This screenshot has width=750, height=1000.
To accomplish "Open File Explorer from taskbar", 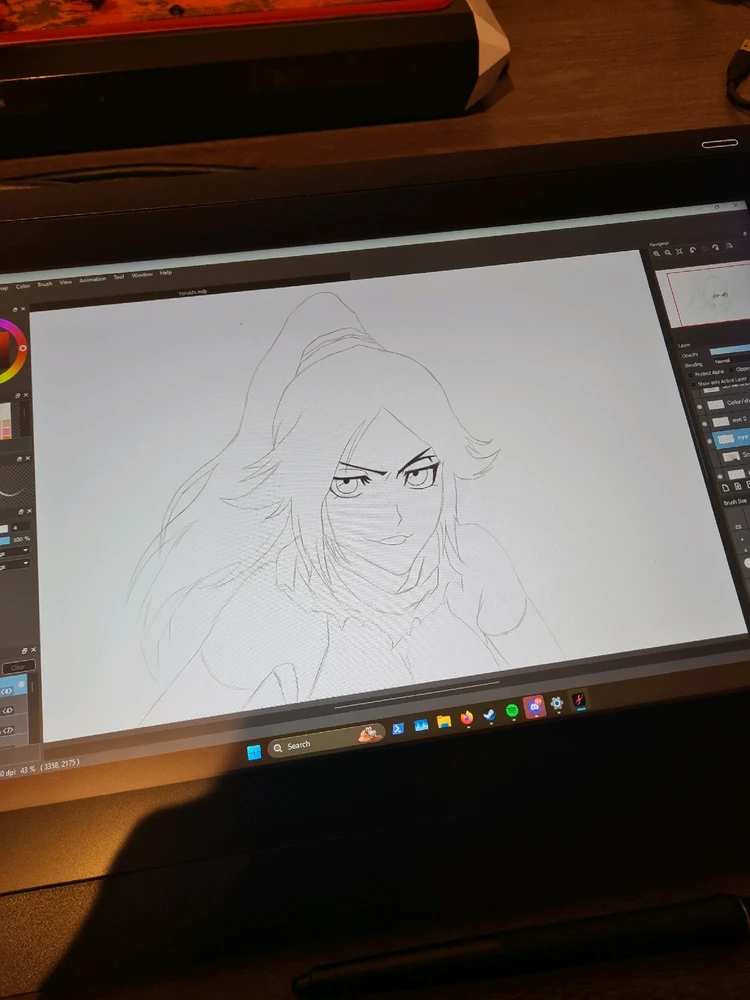I will click(x=444, y=721).
